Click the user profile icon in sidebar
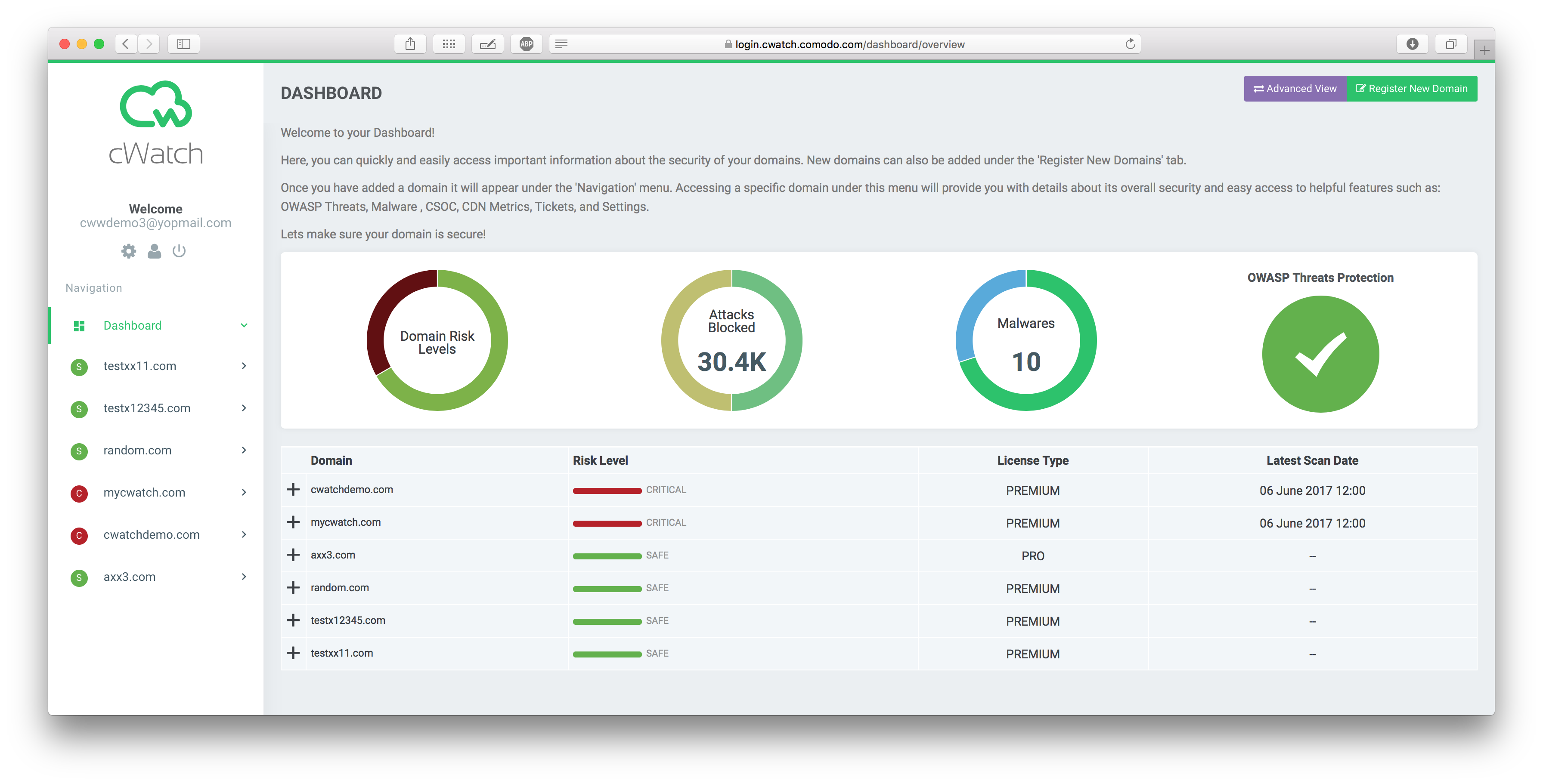The image size is (1543, 784). click(154, 251)
